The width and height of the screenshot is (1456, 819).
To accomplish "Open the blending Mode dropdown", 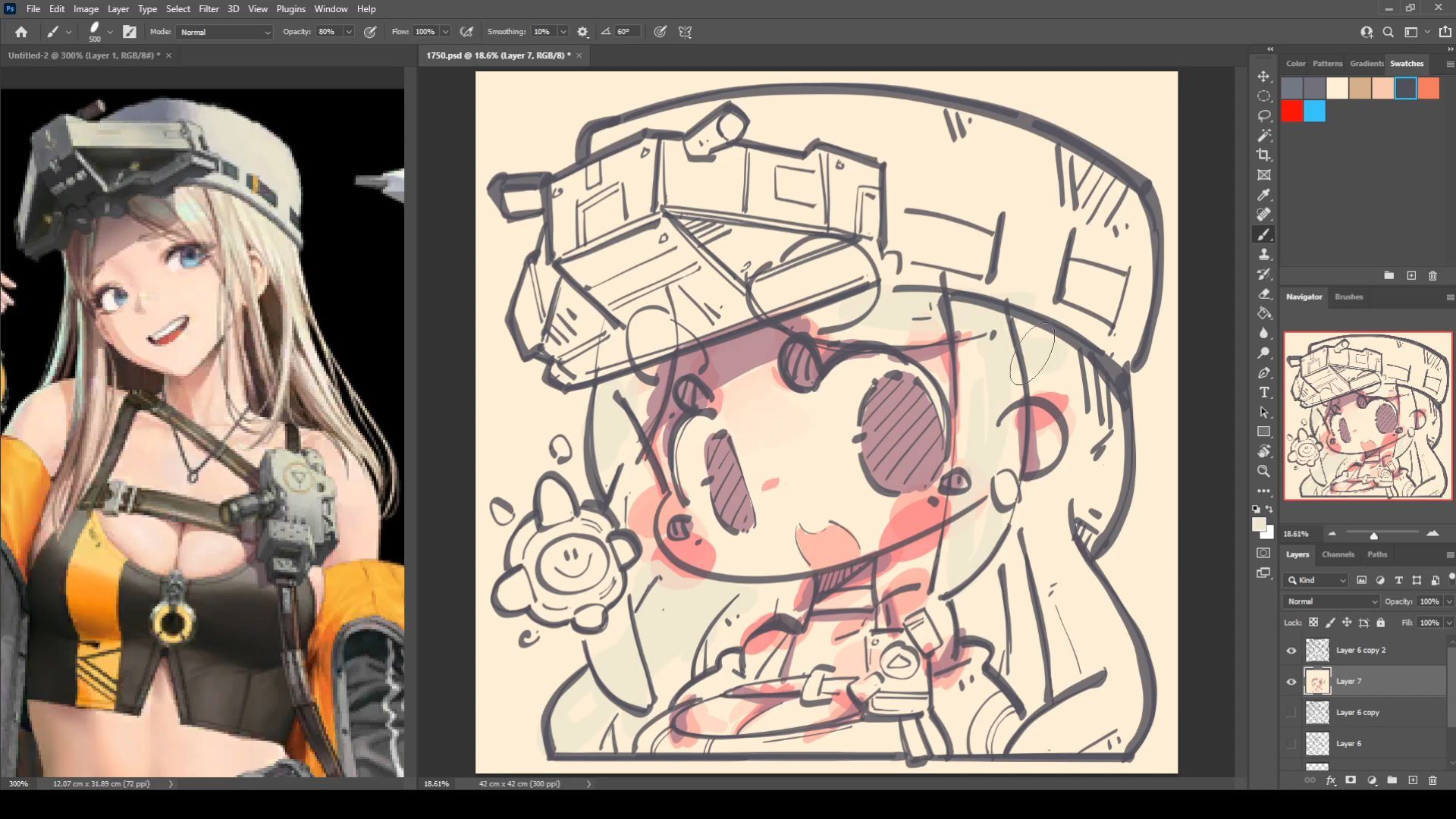I will tap(225, 32).
